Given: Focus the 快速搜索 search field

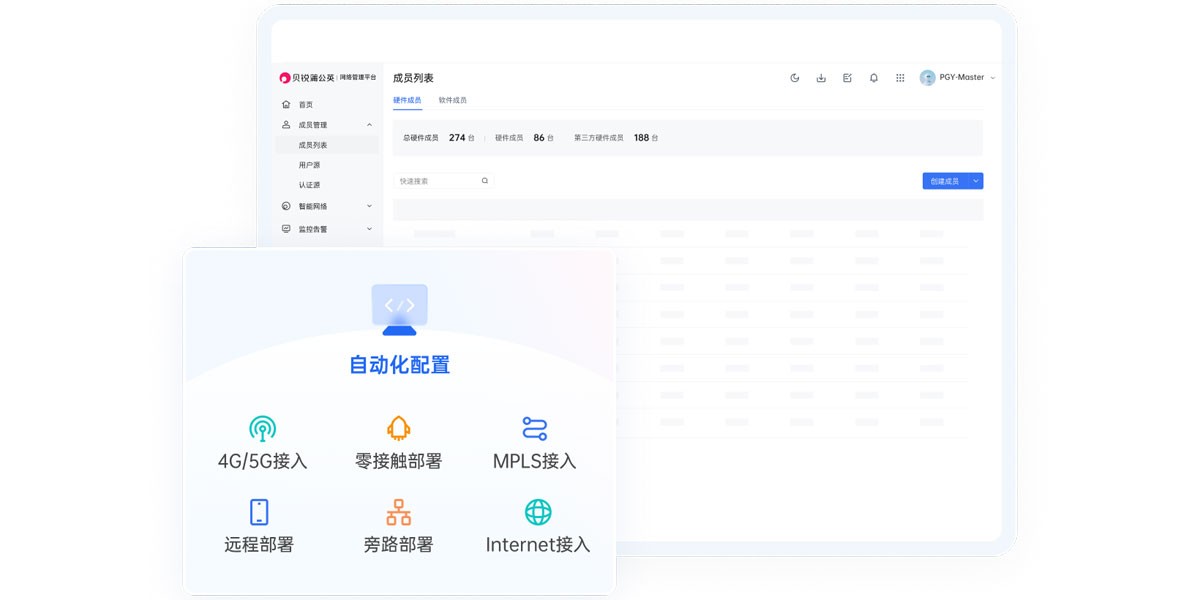Looking at the screenshot, I should (437, 181).
